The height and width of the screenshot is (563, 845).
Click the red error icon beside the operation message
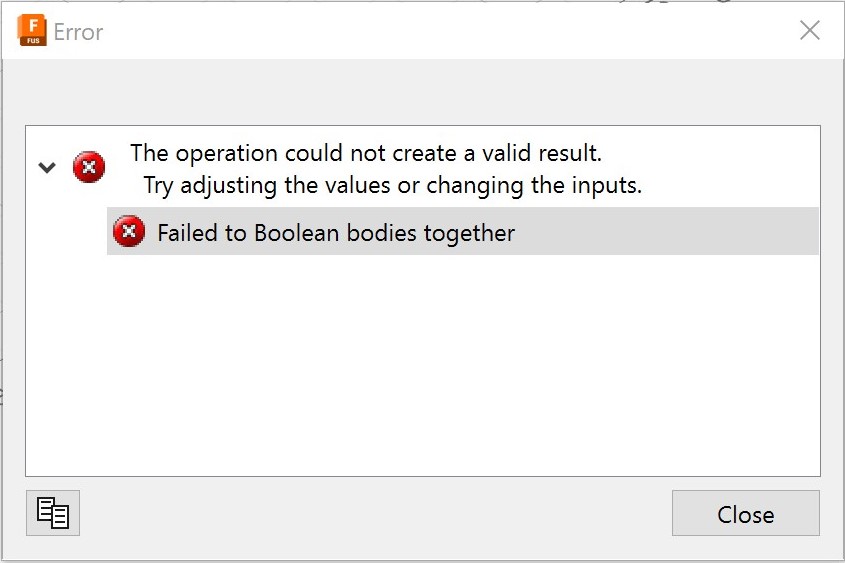pyautogui.click(x=89, y=167)
